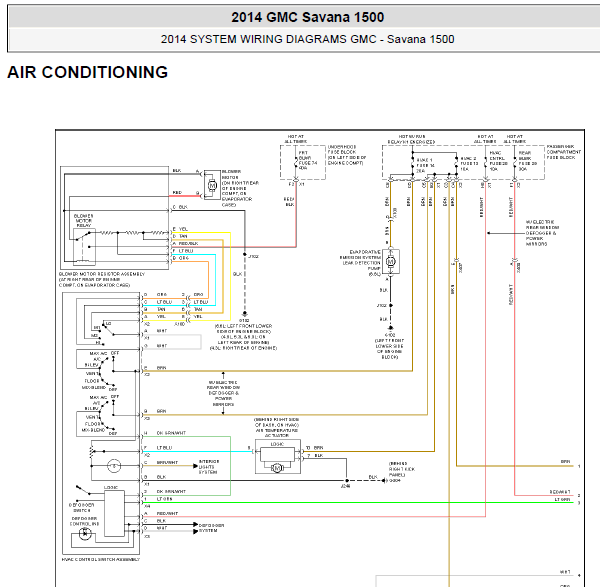
Task: Click the ground symbol below the leak detection pump
Action: [390, 328]
